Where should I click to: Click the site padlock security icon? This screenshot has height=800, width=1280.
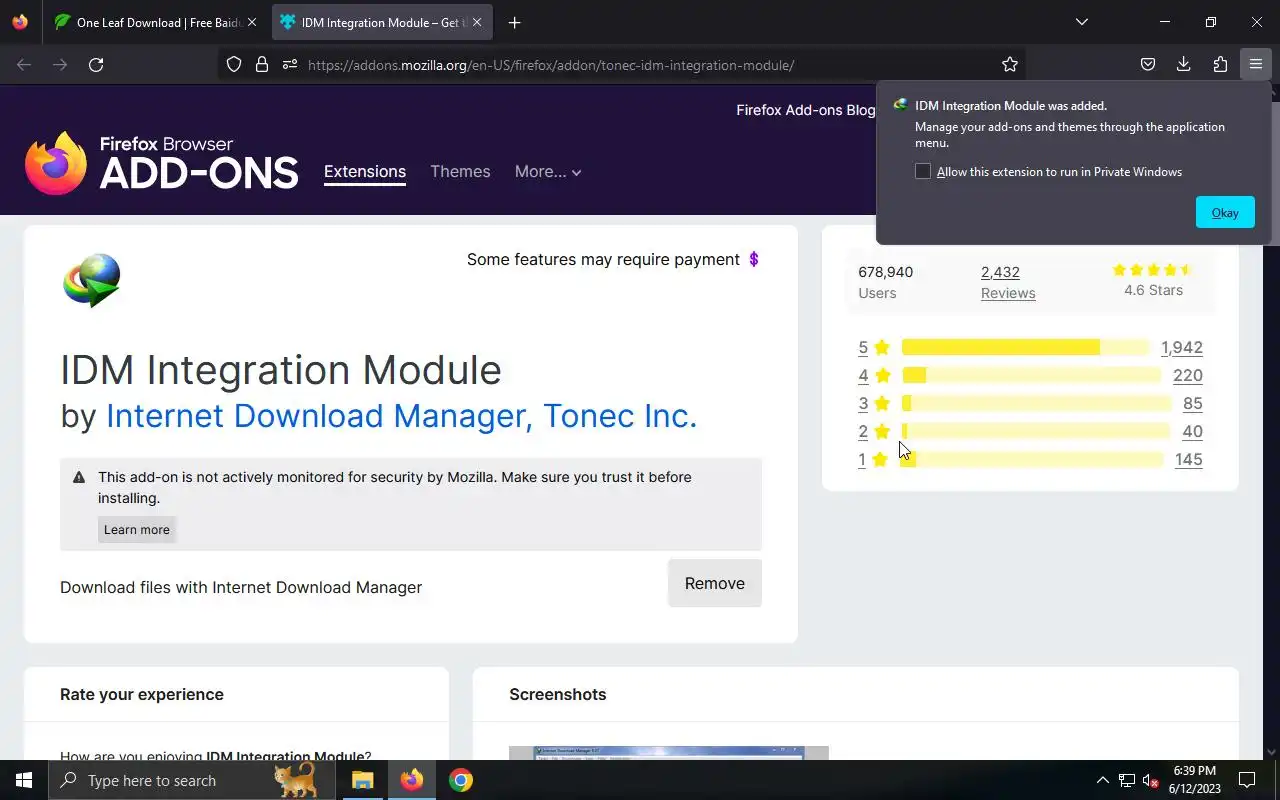[262, 64]
